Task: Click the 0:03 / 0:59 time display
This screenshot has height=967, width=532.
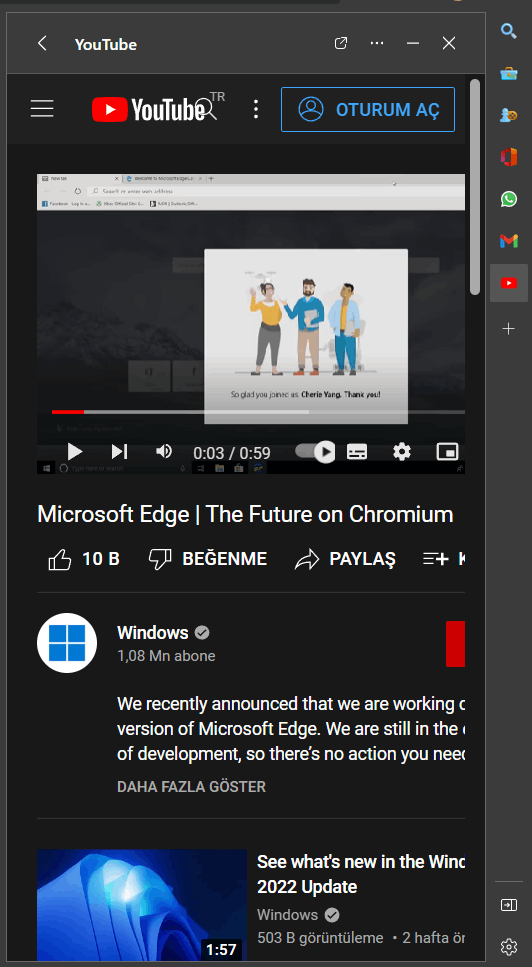Action: coord(232,453)
